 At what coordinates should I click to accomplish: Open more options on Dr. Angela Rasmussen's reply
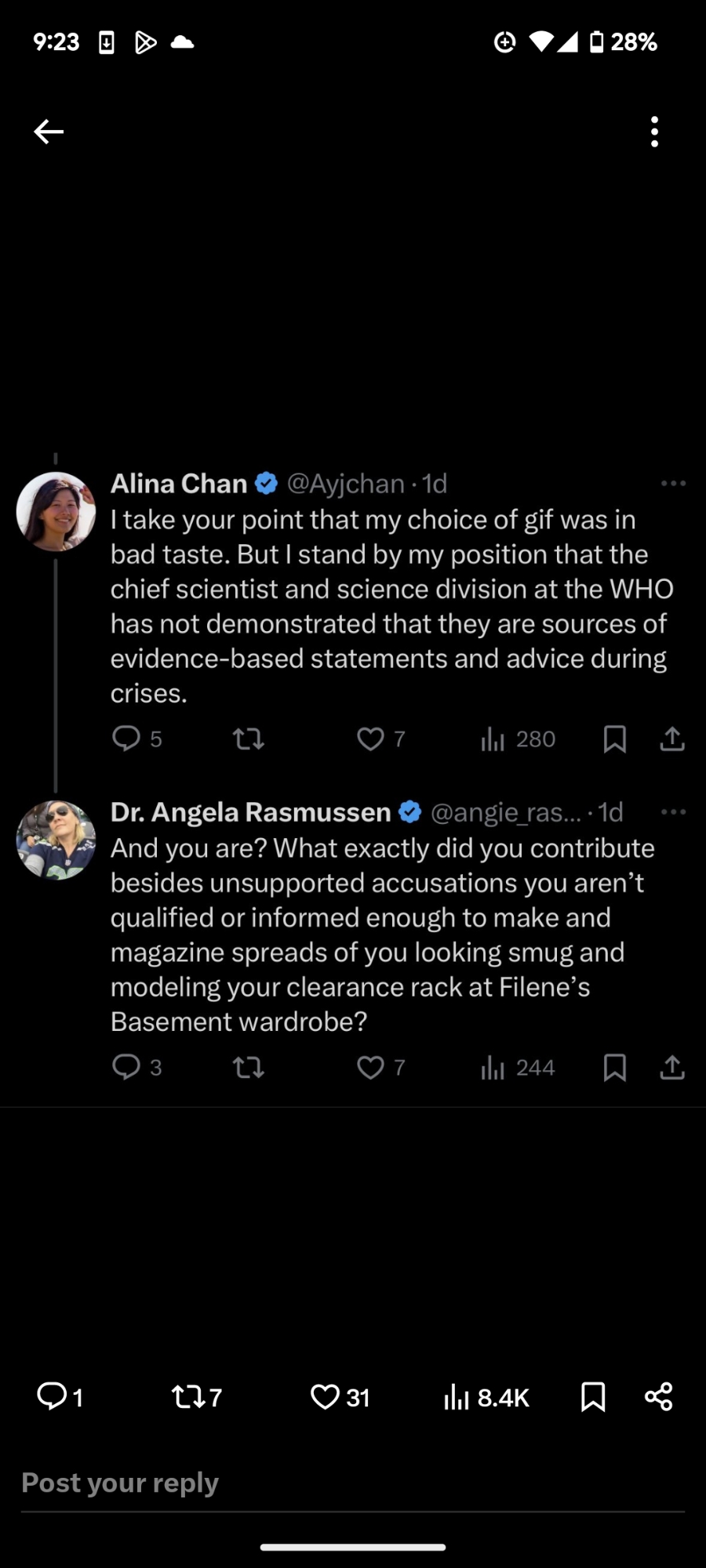coord(673,812)
